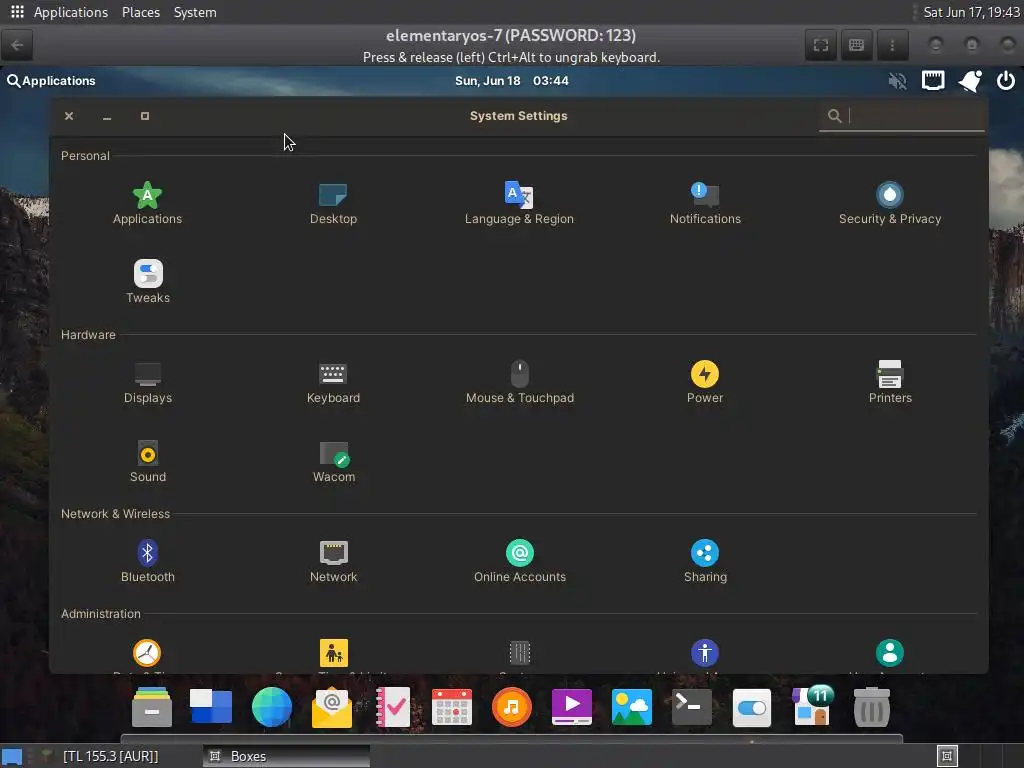Open the notifications bell indicator
This screenshot has height=768, width=1024.
pyautogui.click(x=970, y=81)
